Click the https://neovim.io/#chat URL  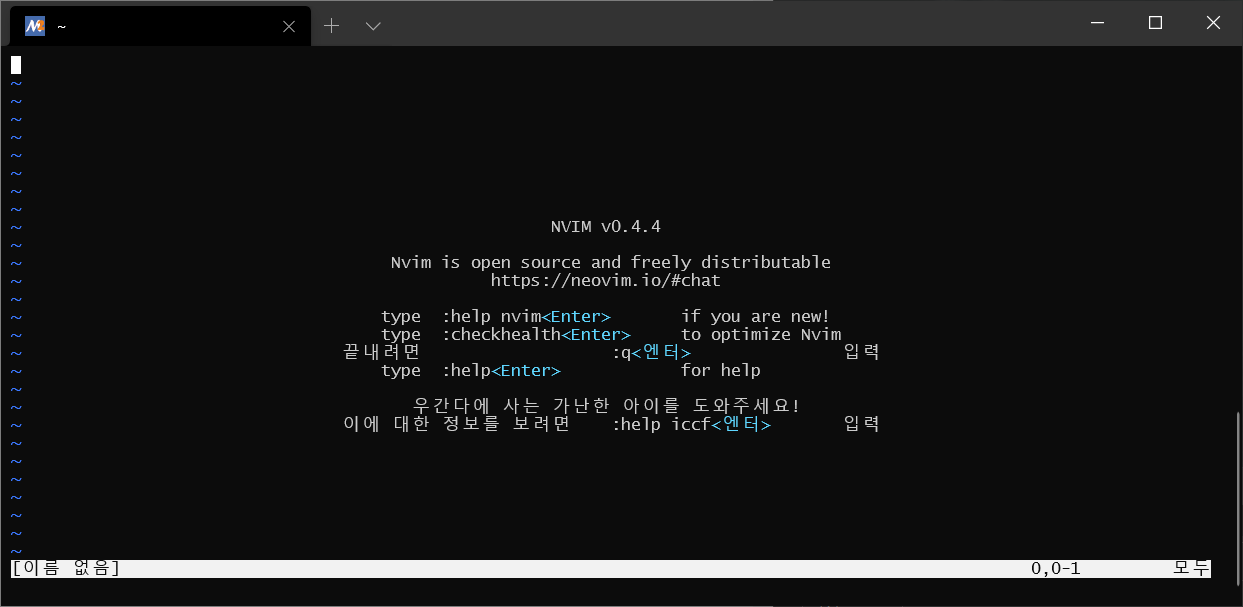pos(606,281)
